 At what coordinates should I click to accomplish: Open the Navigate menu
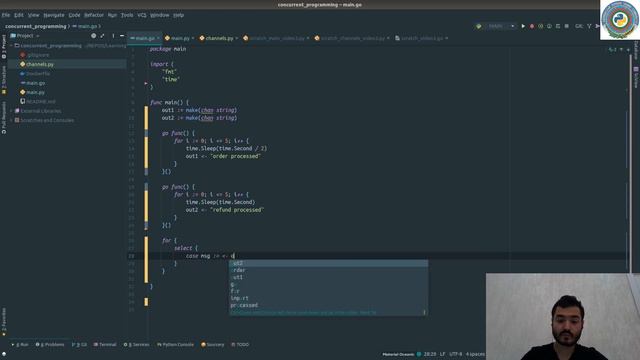[x=54, y=15]
